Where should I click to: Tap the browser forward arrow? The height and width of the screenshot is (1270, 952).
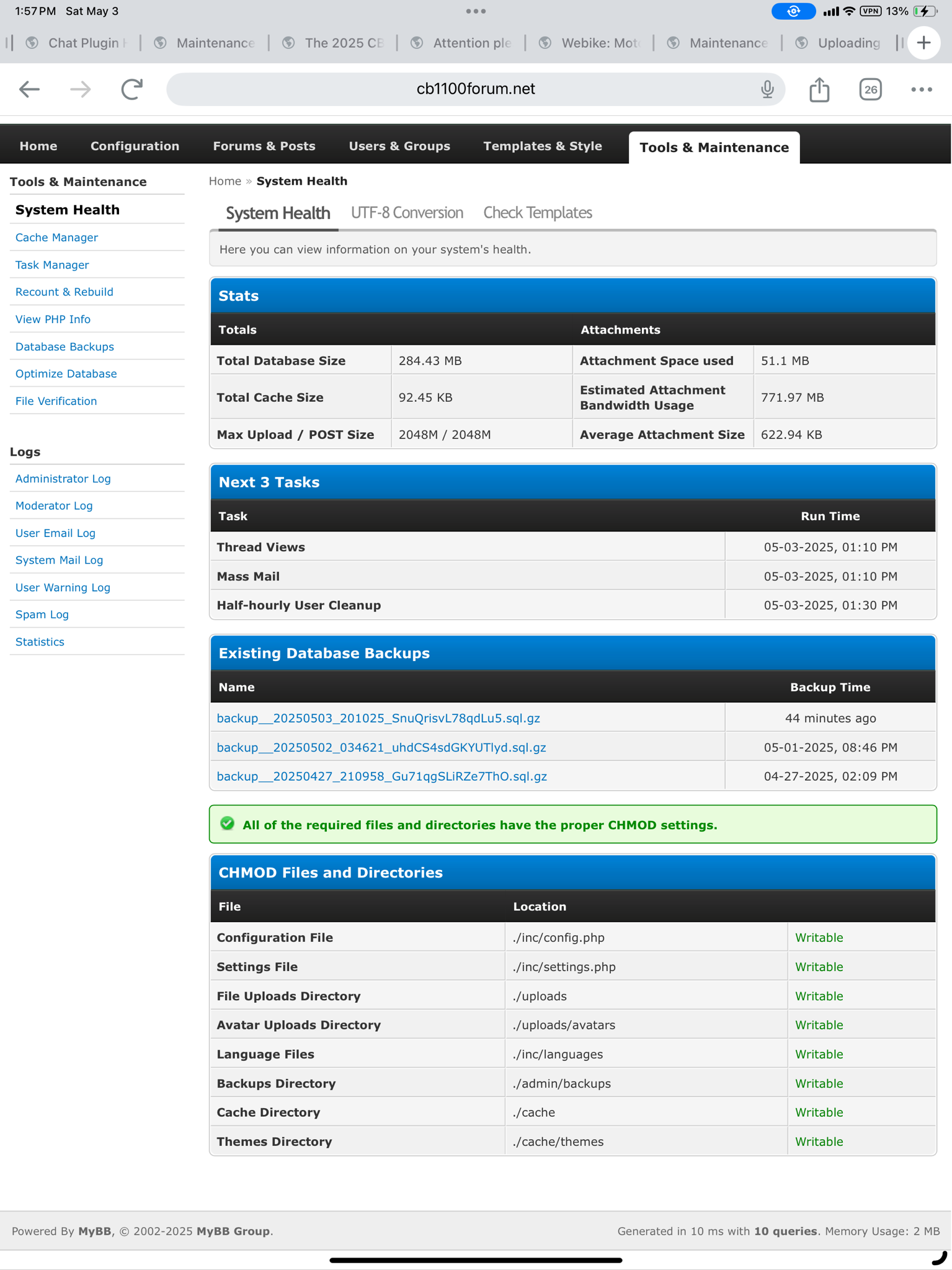click(x=81, y=89)
